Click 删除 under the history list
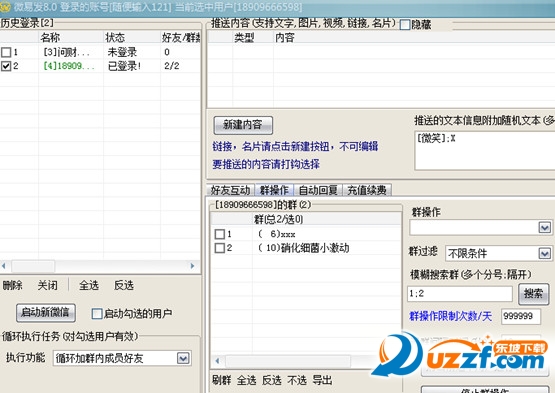This screenshot has width=555, height=393. pos(13,285)
